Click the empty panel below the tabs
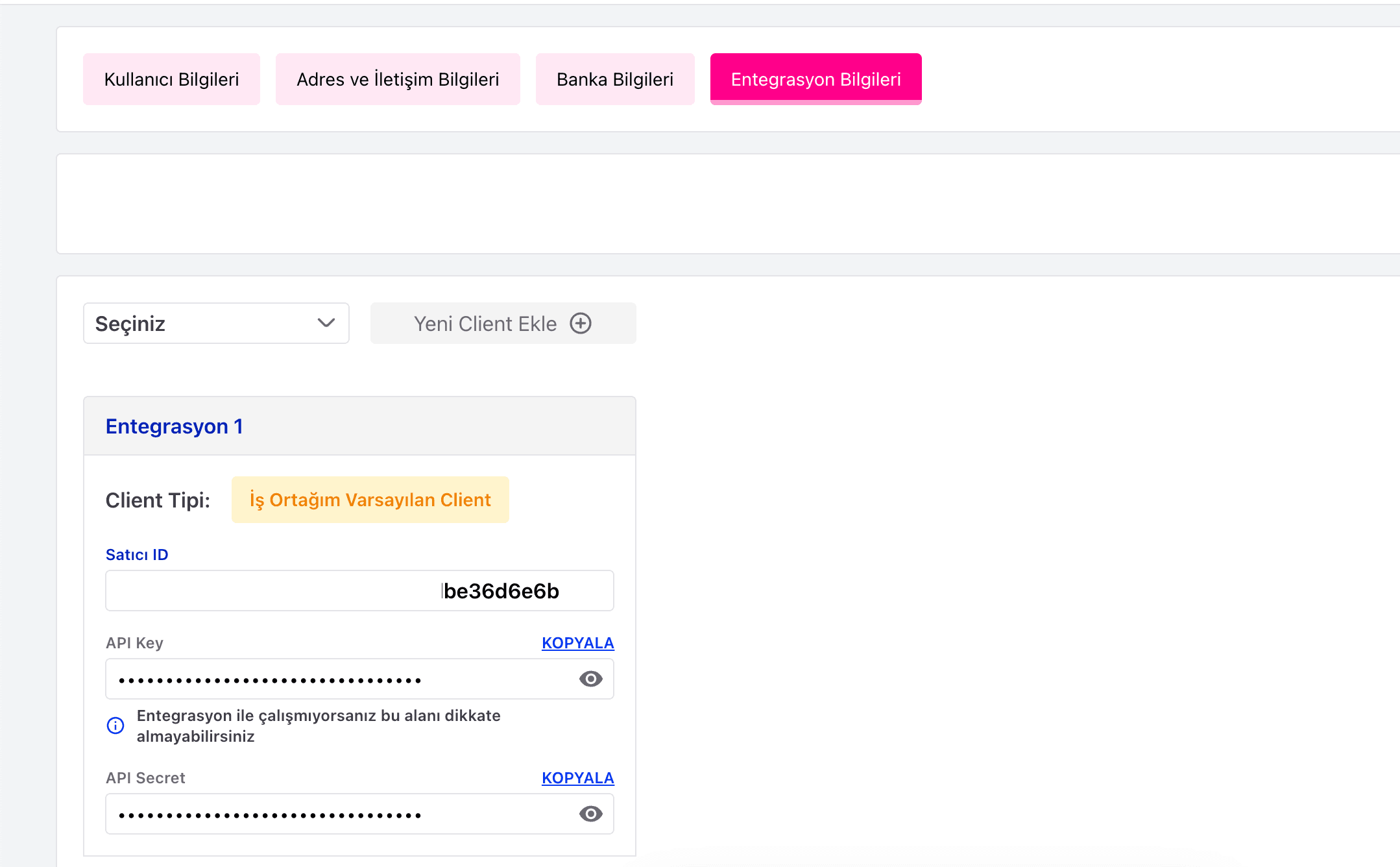The image size is (1400, 867). 728,204
